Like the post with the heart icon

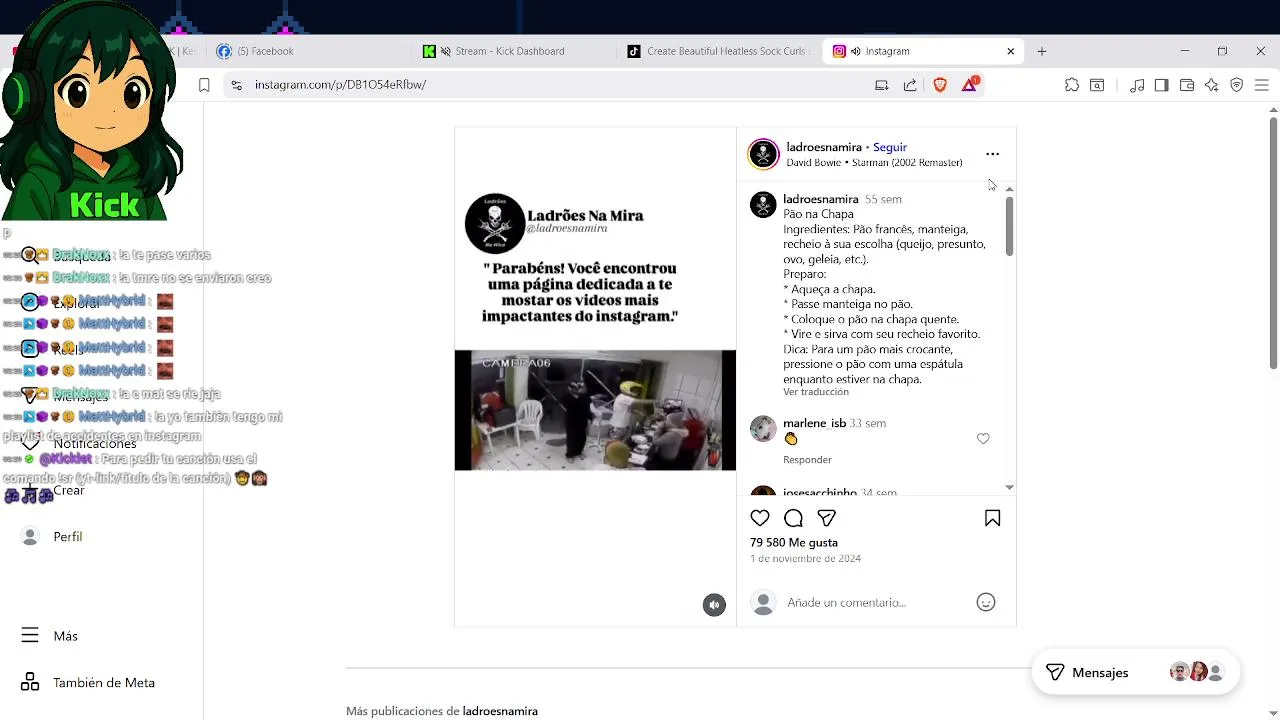[760, 518]
